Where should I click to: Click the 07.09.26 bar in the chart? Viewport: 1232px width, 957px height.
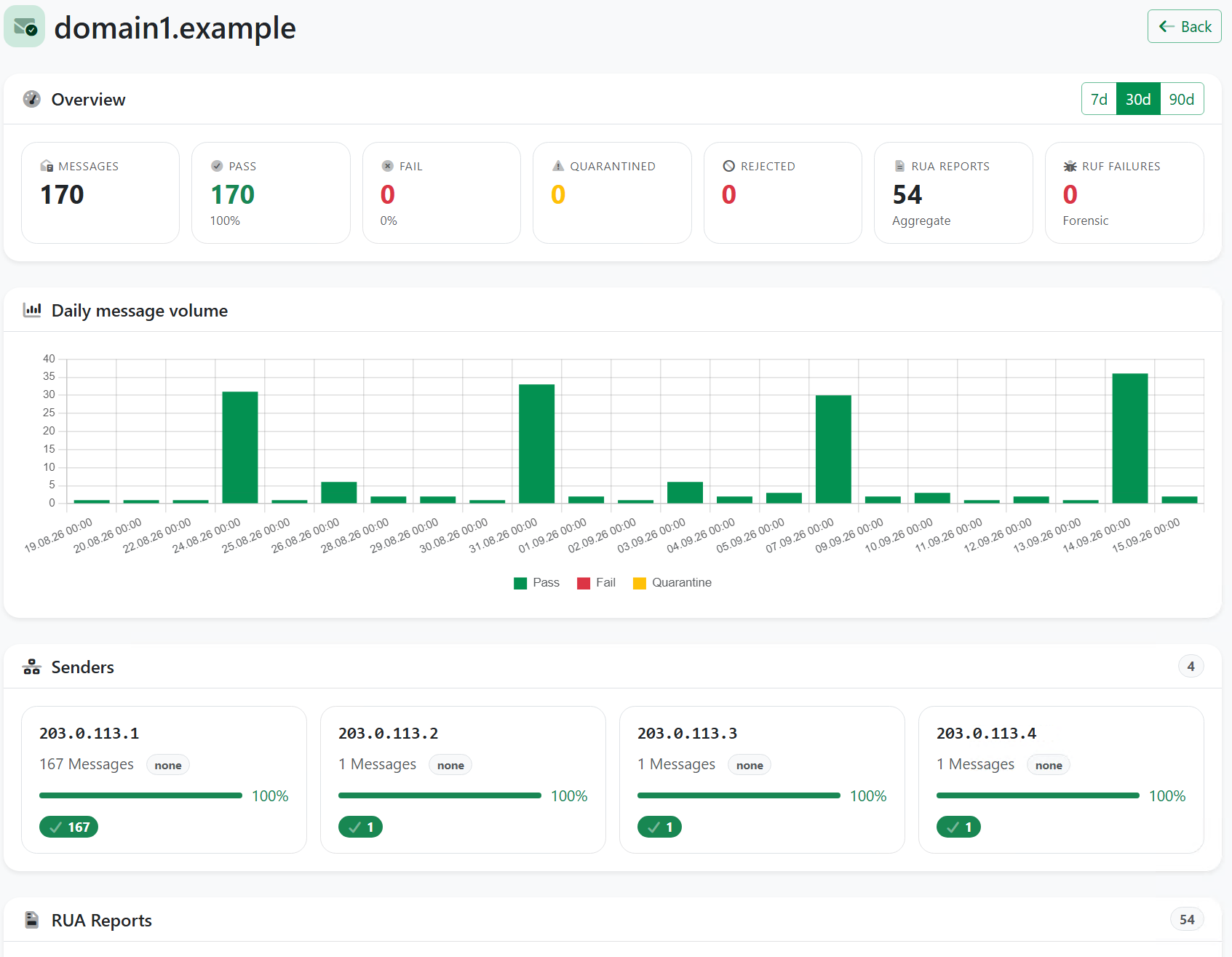pos(833,449)
